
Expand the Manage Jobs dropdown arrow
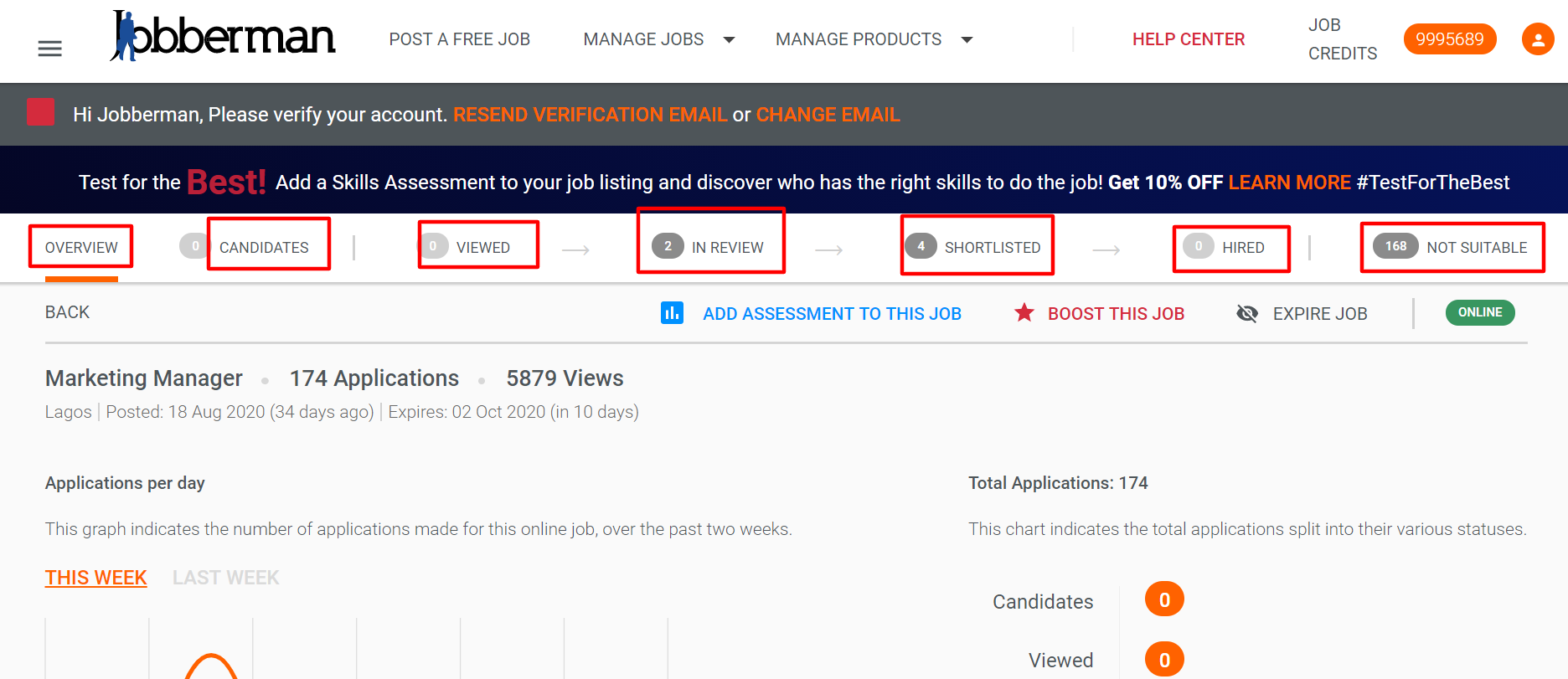[729, 40]
